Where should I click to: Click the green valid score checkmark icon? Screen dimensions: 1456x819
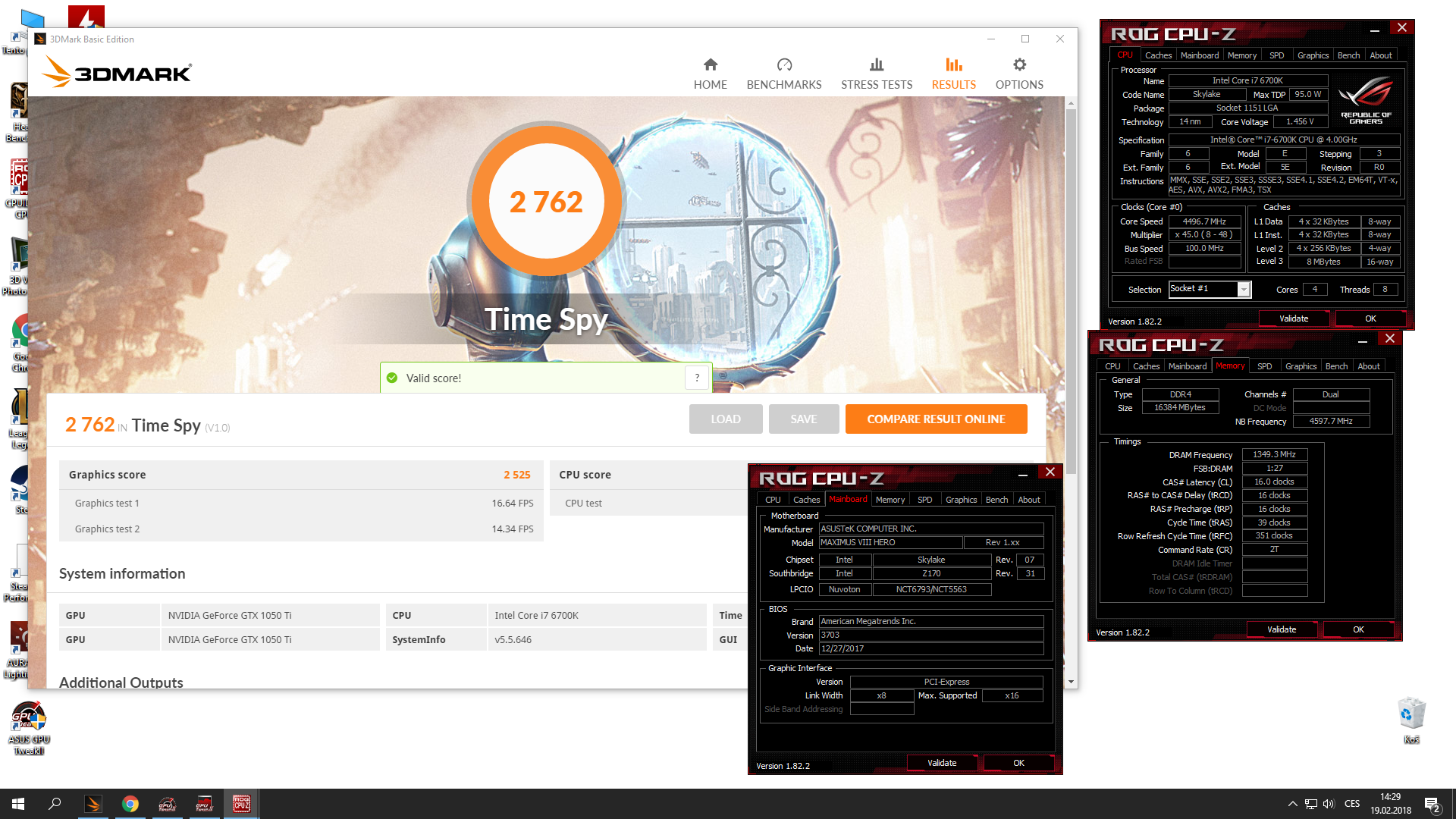tap(392, 378)
